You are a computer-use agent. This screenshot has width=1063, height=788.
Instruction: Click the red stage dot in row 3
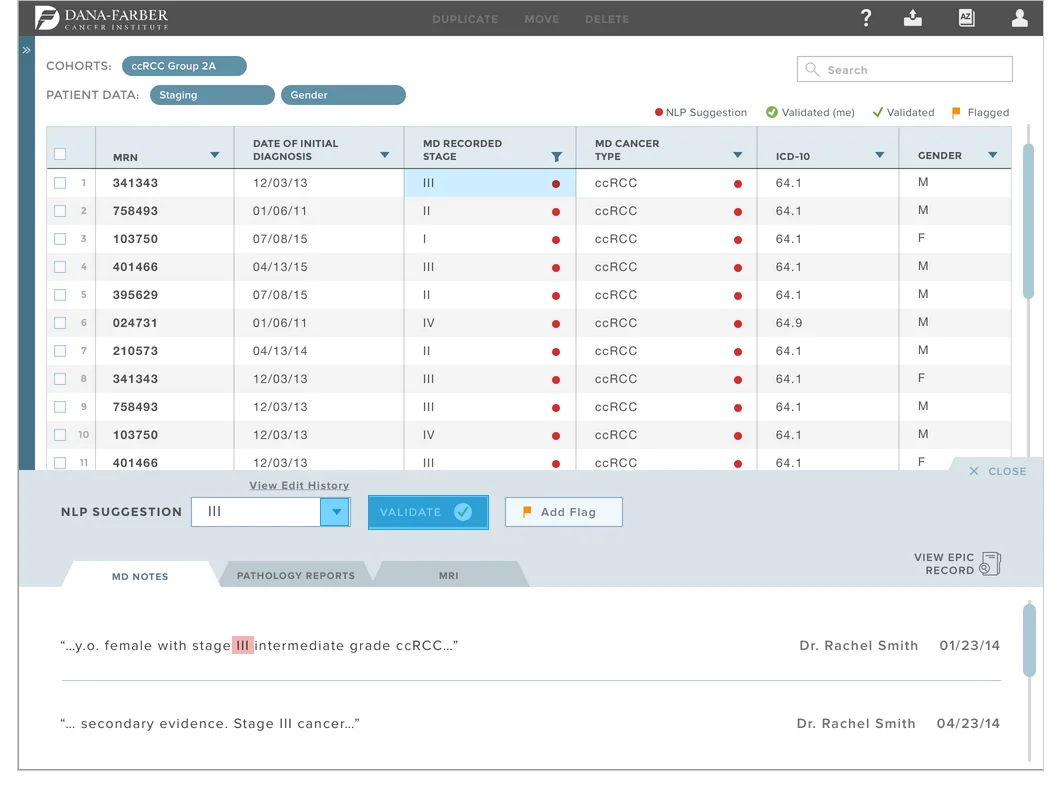pyautogui.click(x=556, y=240)
